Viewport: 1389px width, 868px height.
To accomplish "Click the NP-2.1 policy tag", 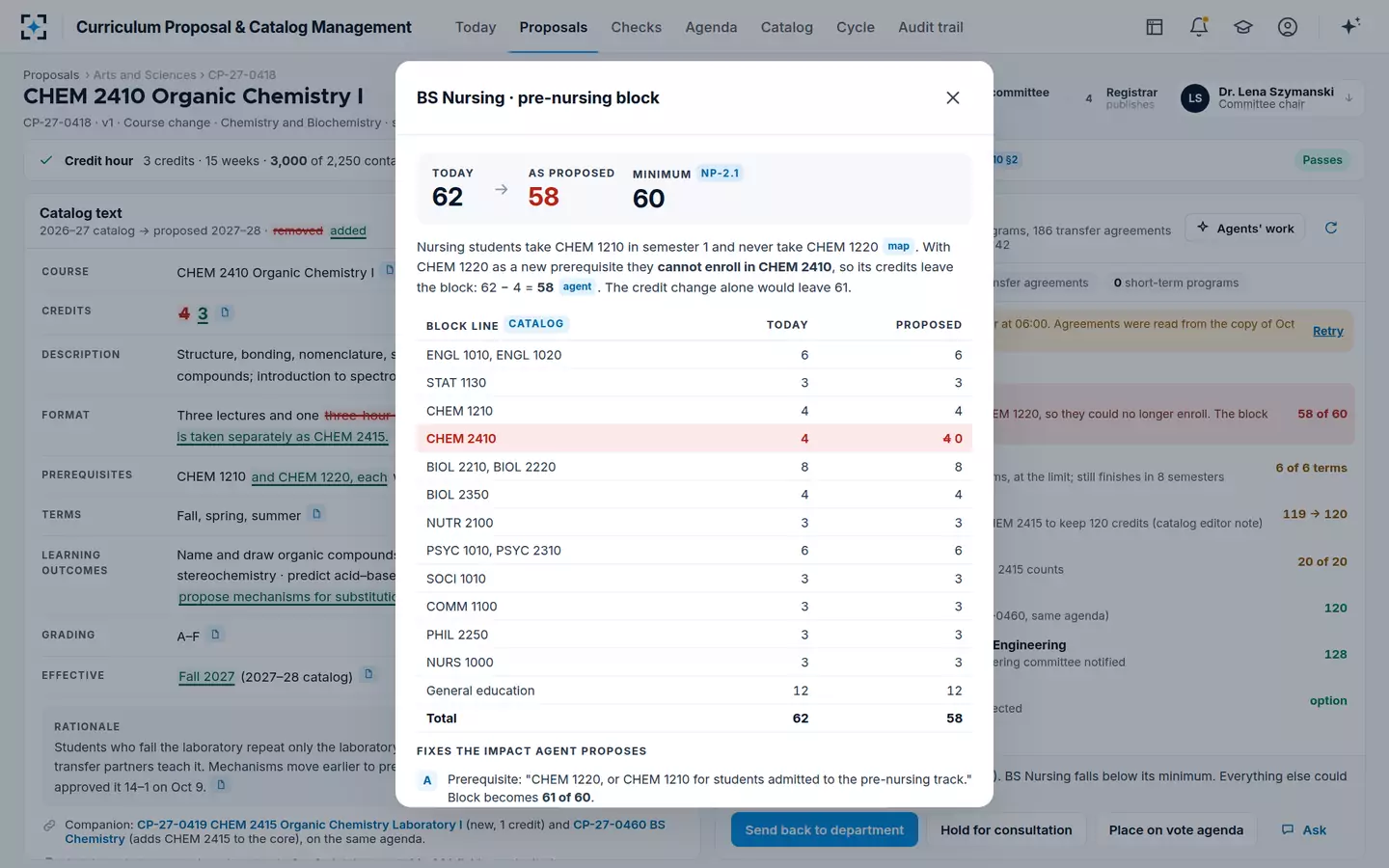I will tap(720, 174).
